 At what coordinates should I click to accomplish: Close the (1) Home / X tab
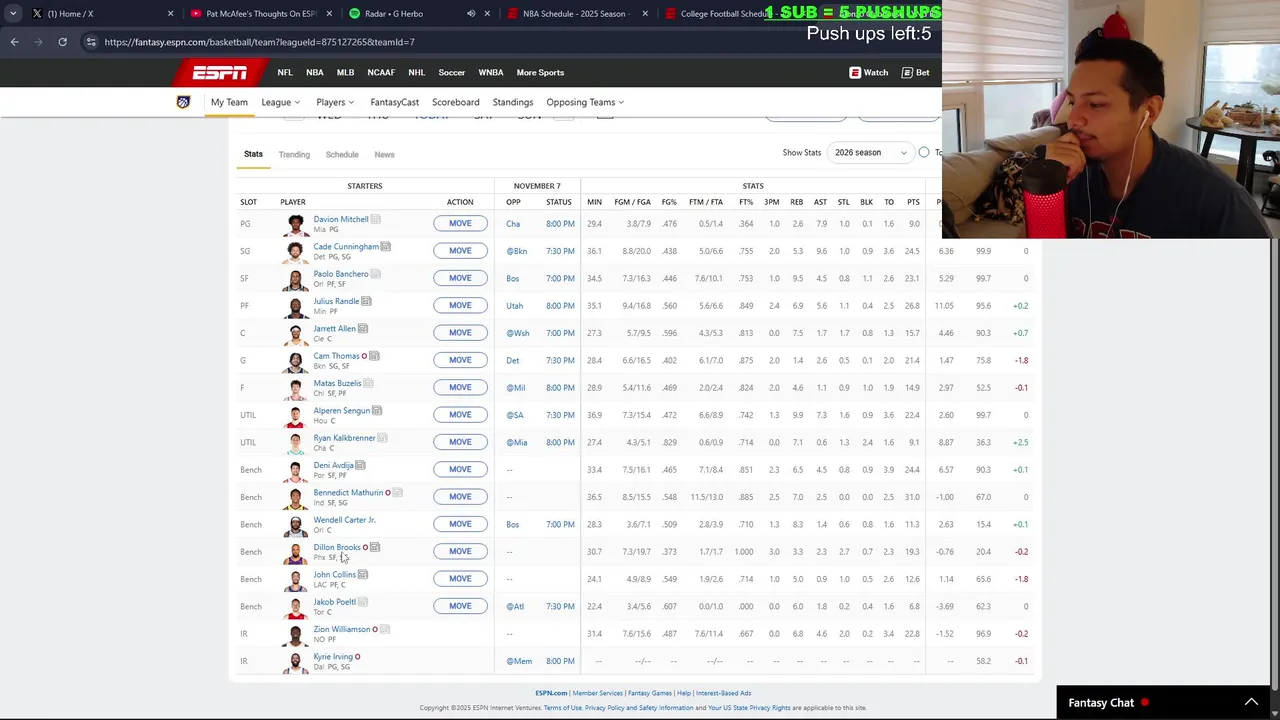[x=170, y=14]
